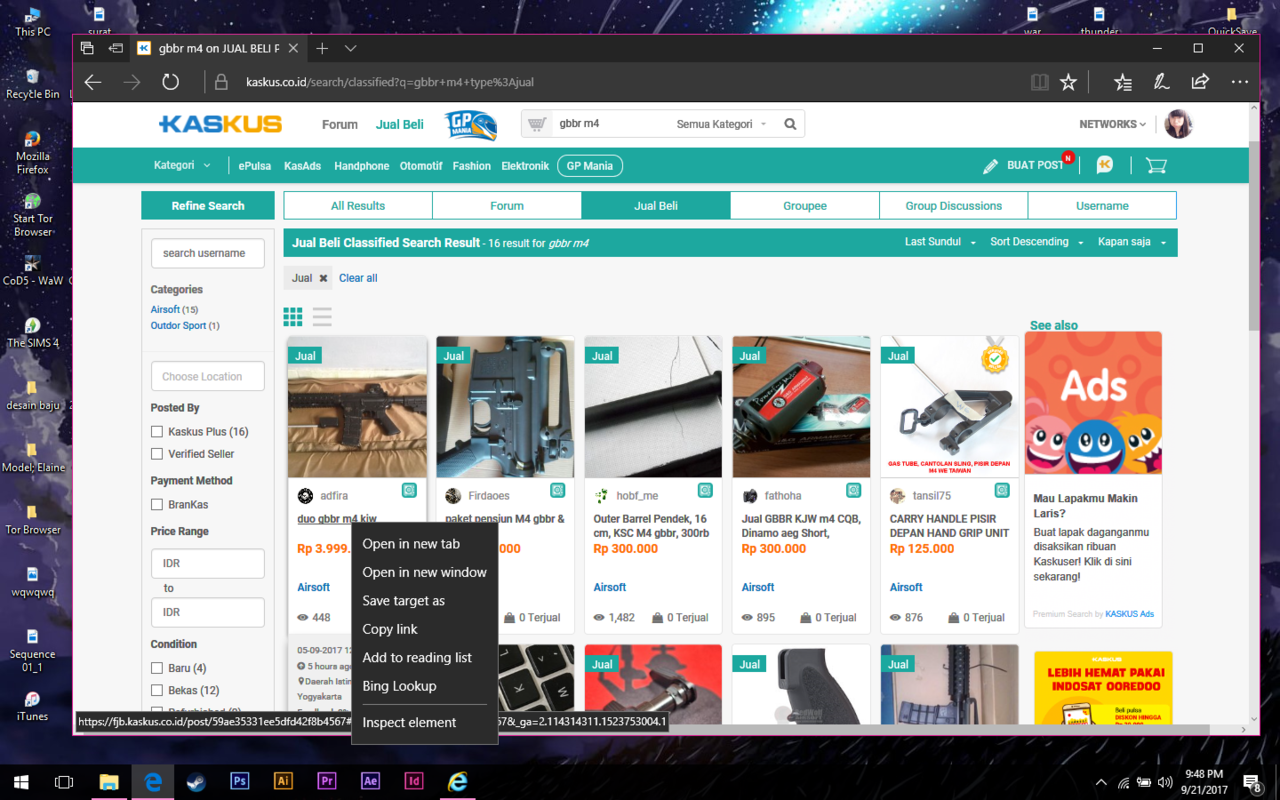Open Outdor Sport category link
Viewport: 1280px width, 800px height.
pos(179,326)
